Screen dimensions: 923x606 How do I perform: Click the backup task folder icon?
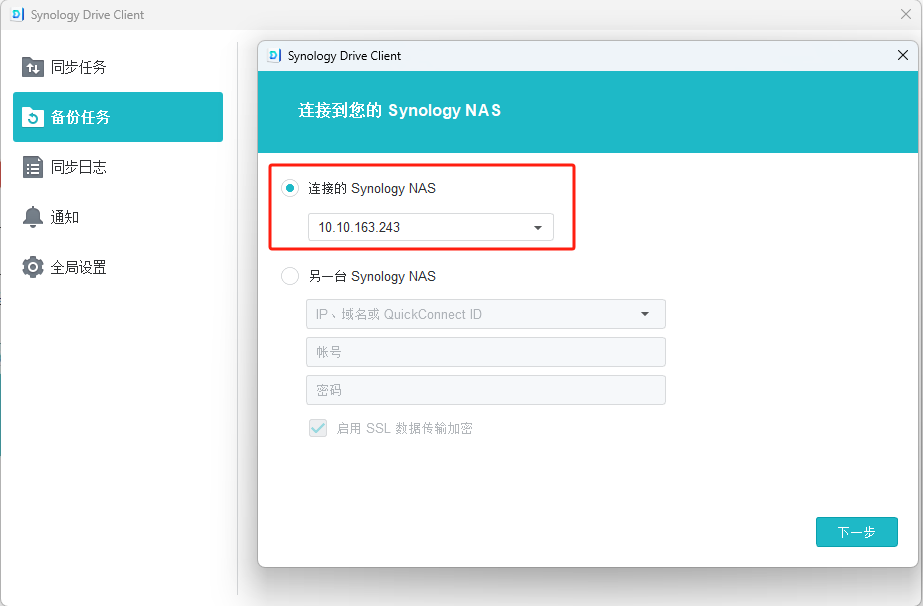click(33, 117)
